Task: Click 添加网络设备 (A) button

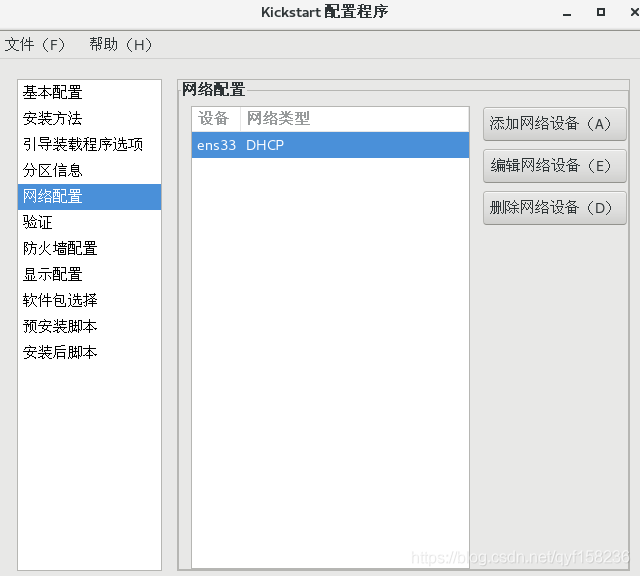Action: click(x=554, y=124)
